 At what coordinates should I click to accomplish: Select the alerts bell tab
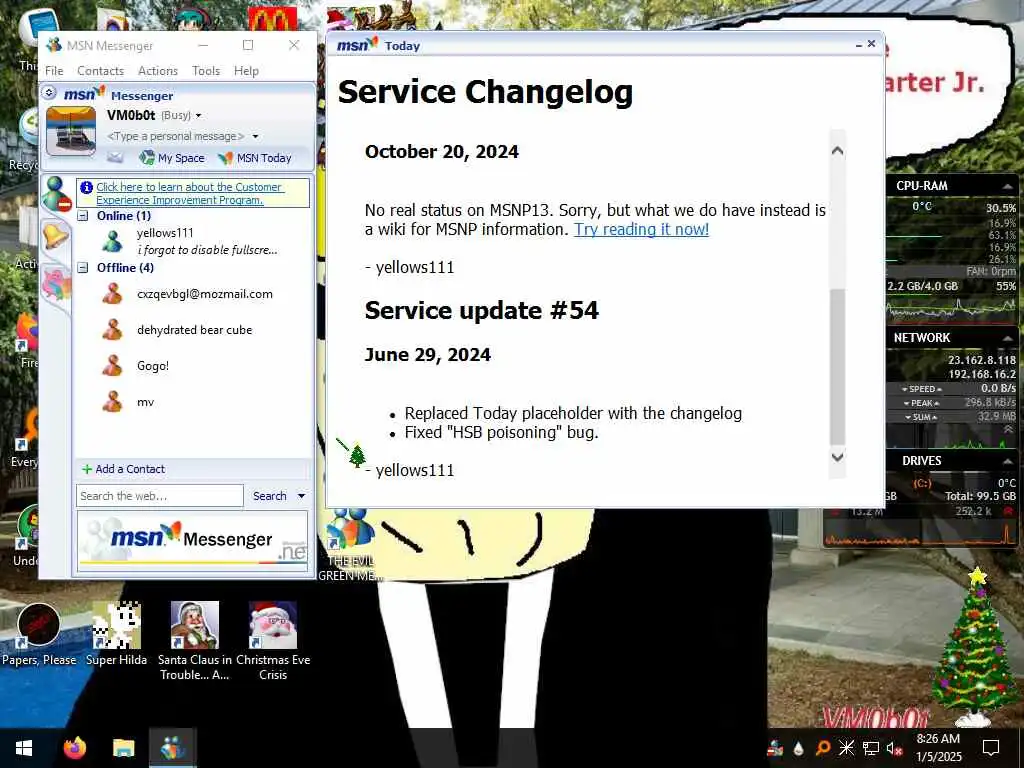coord(56,234)
